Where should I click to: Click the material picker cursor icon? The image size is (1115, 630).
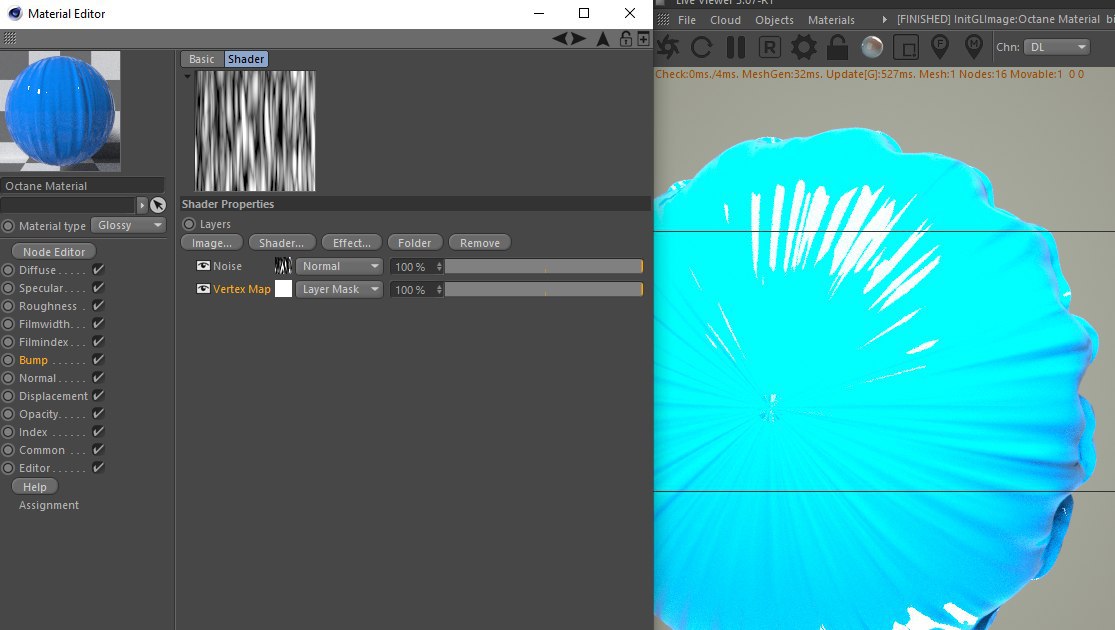[158, 205]
